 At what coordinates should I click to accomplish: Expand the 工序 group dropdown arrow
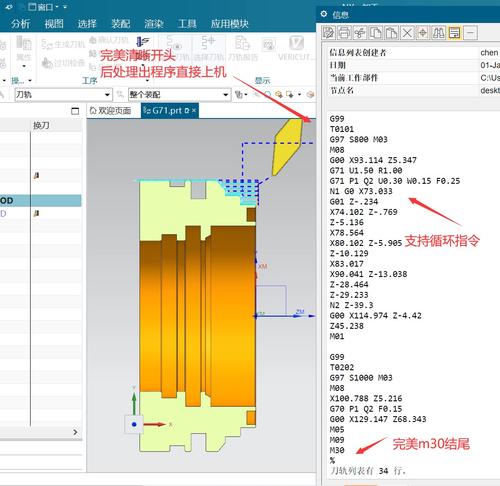click(147, 81)
